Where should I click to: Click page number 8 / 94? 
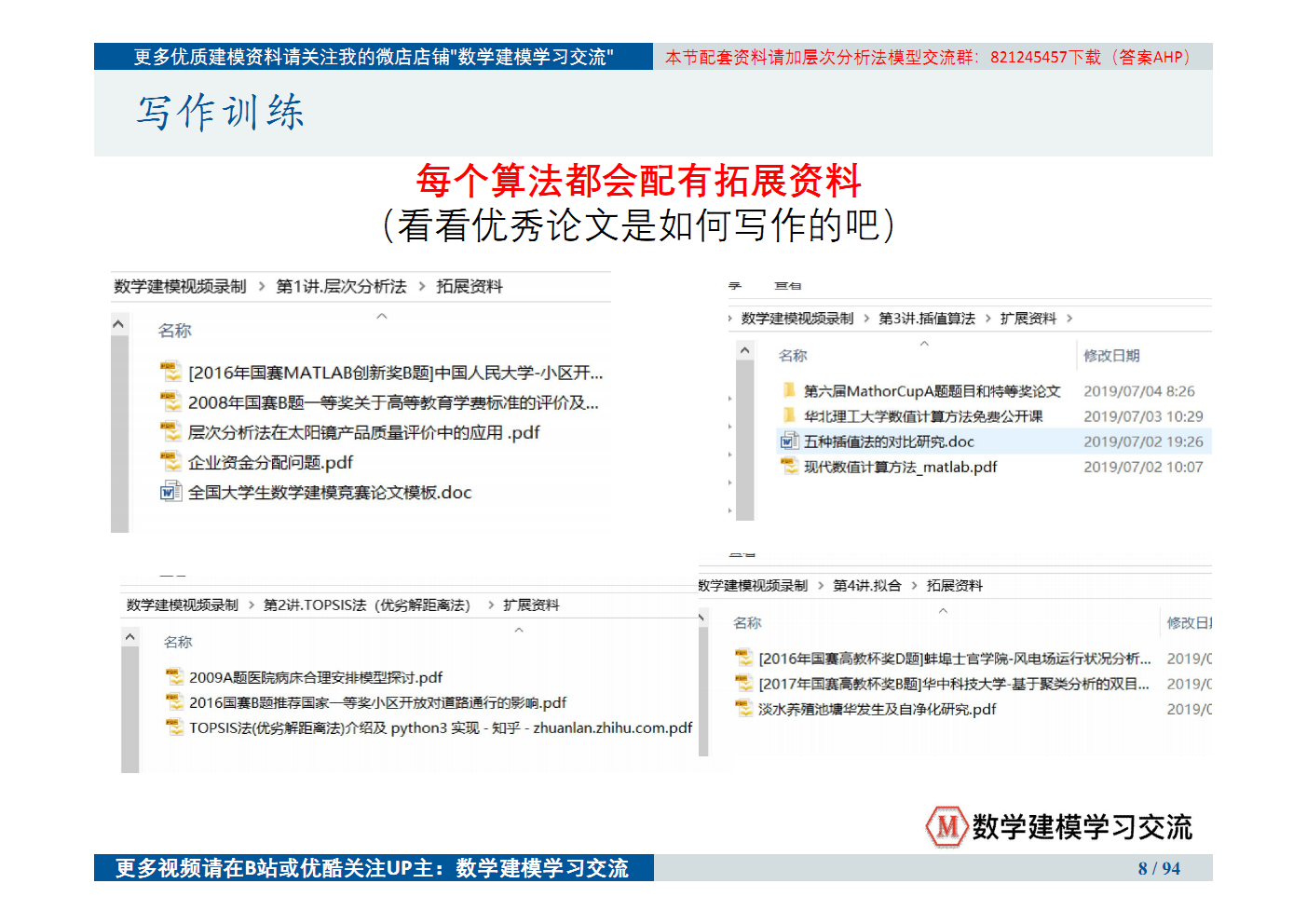(1159, 868)
